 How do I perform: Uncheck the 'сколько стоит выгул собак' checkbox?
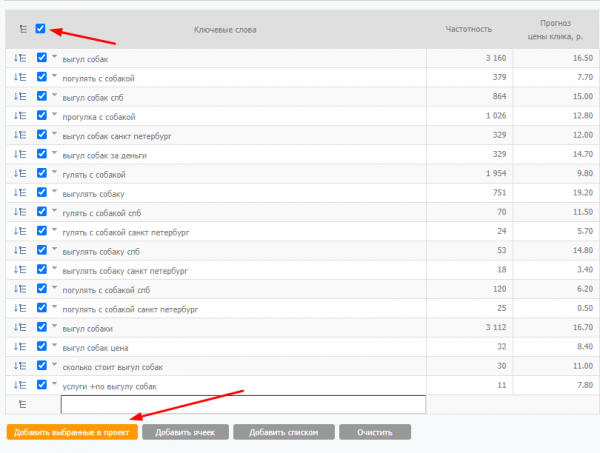[x=41, y=365]
